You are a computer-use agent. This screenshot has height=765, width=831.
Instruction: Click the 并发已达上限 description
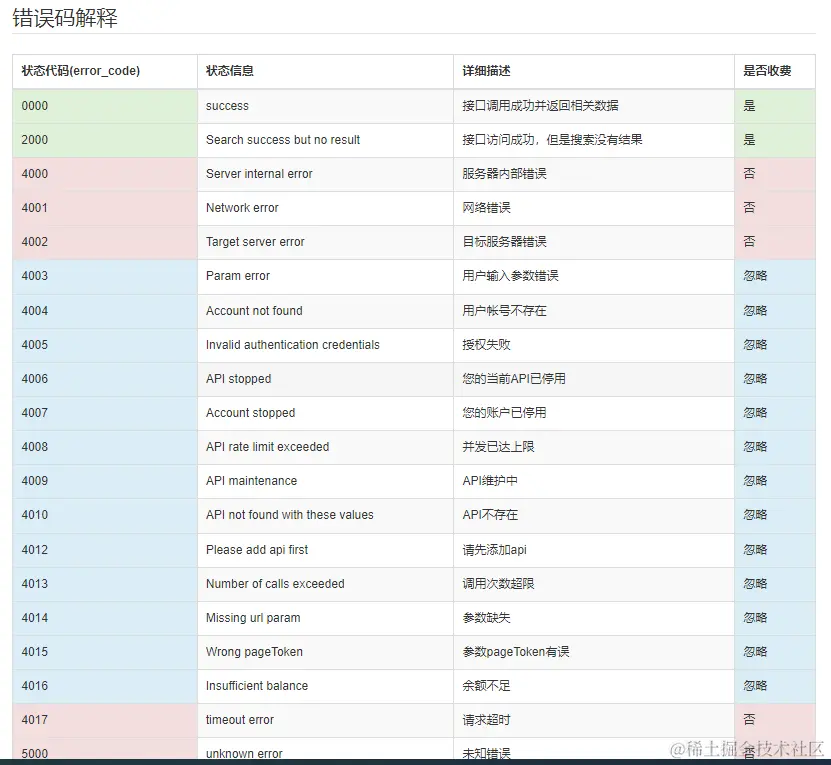(x=498, y=447)
